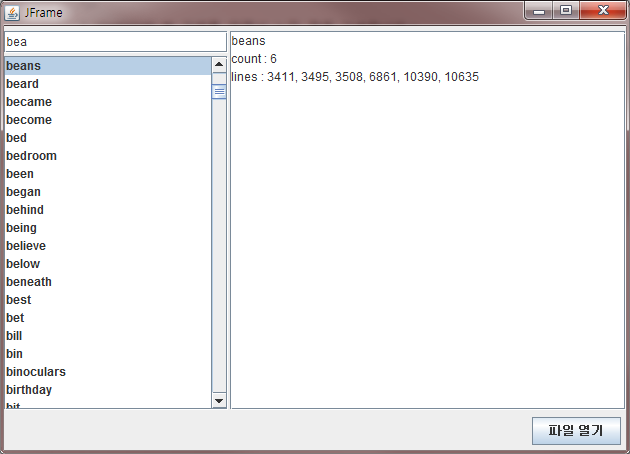This screenshot has height=454, width=630.
Task: Select 'bill' in the word list
Action: click(x=108, y=336)
